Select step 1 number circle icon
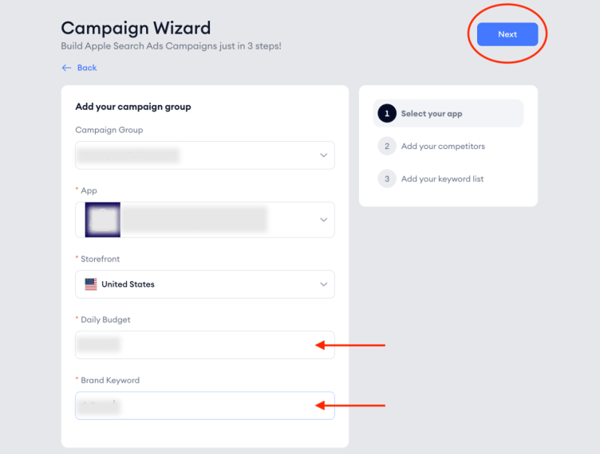The image size is (600, 454). (387, 113)
